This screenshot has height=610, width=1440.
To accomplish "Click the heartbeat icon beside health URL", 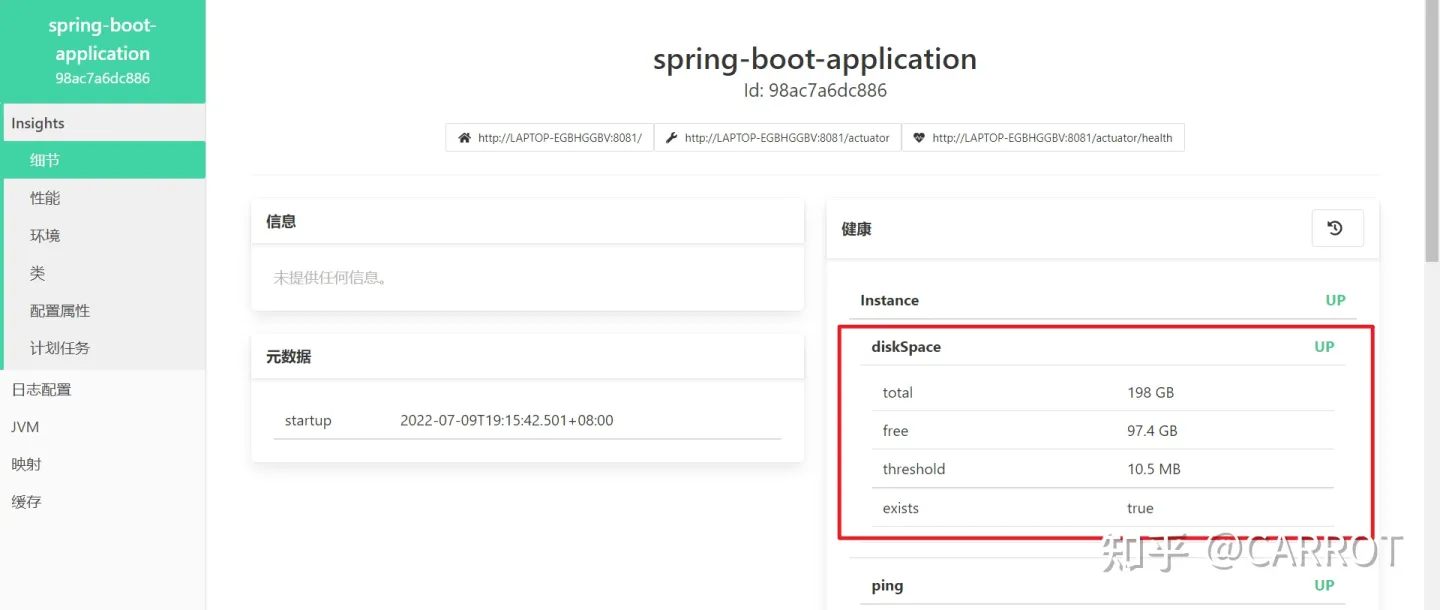I will 919,138.
